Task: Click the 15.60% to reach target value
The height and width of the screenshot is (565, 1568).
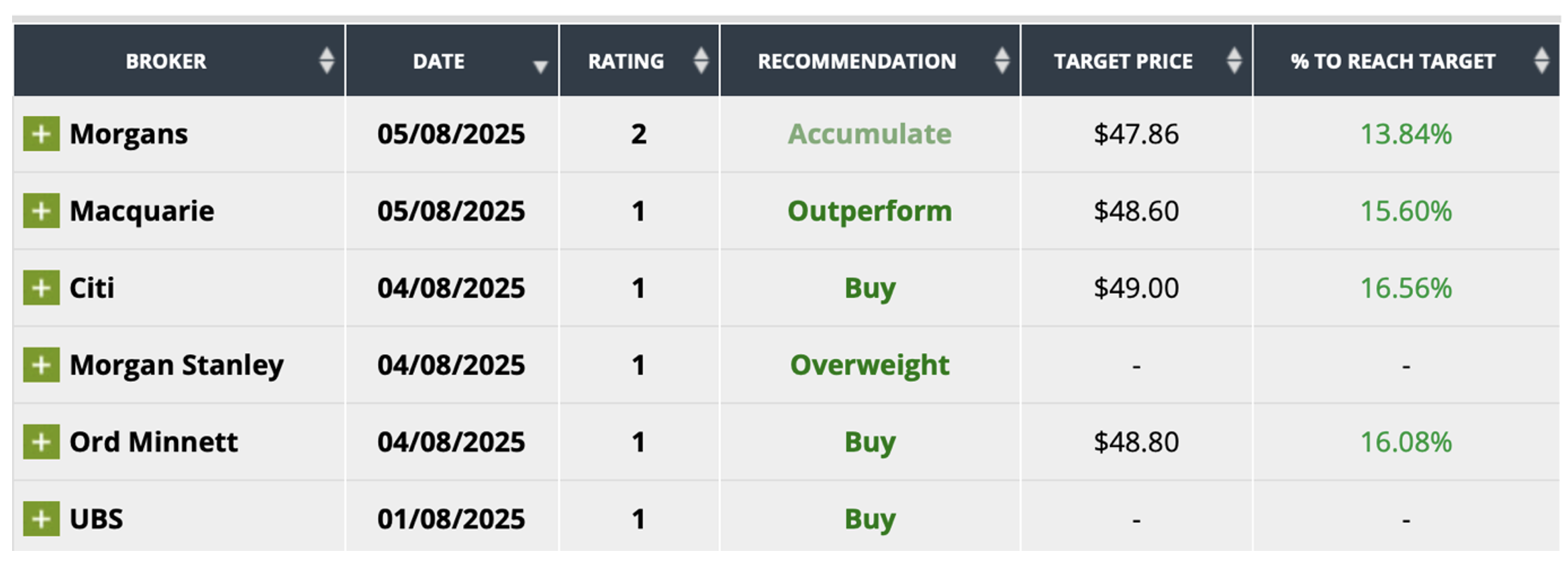Action: pos(1406,211)
